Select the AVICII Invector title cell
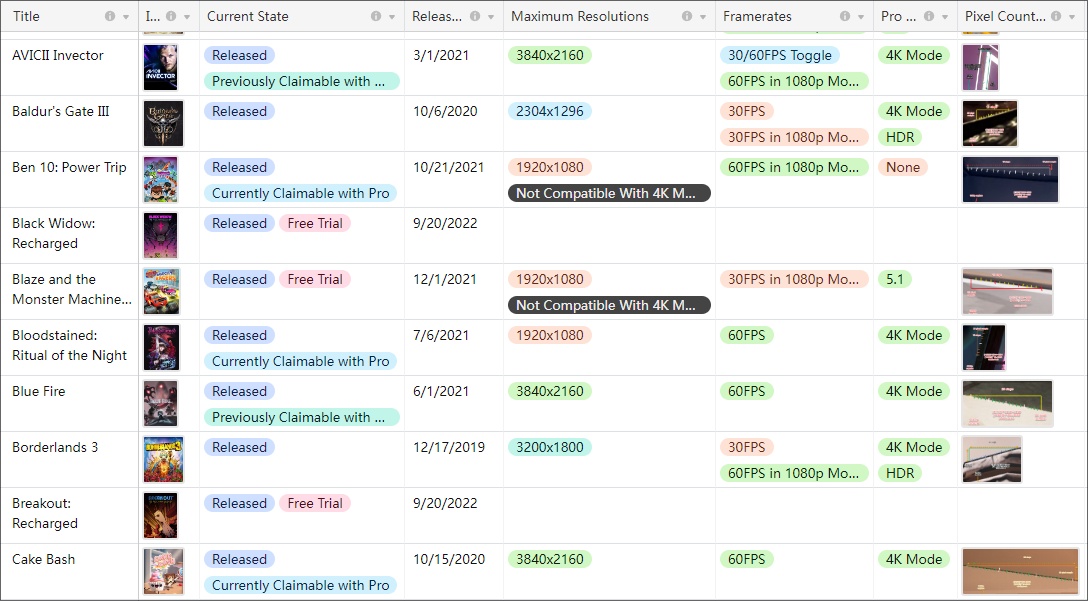This screenshot has width=1088, height=601. coord(69,68)
